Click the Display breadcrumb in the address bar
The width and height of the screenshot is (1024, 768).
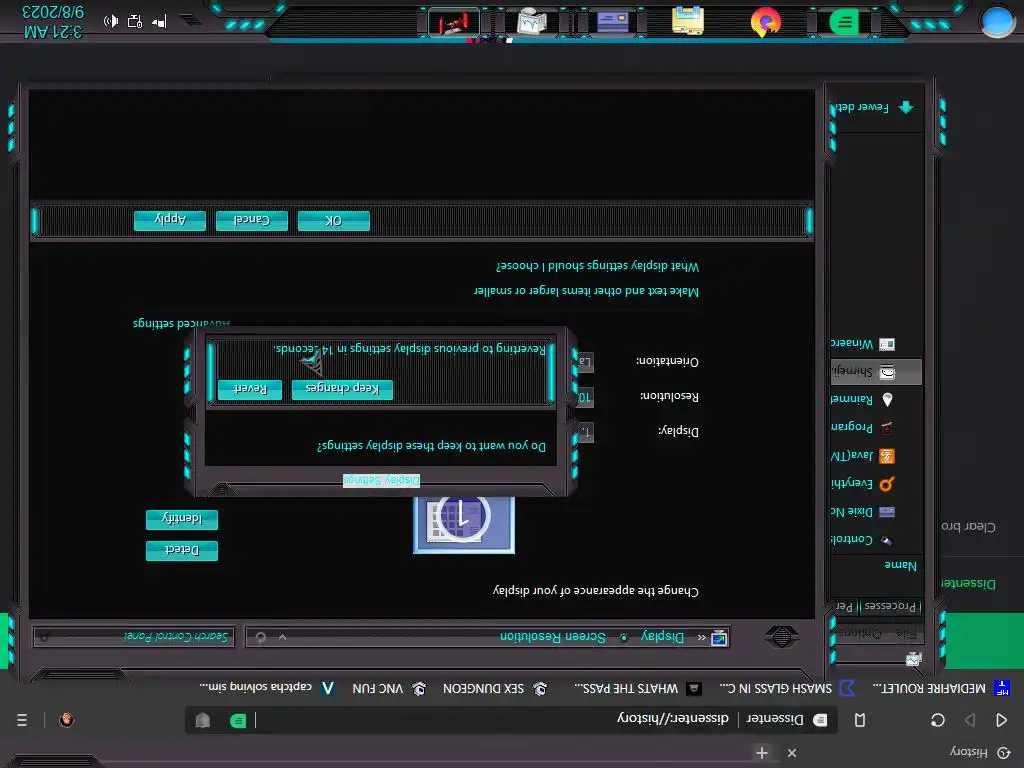pos(662,636)
